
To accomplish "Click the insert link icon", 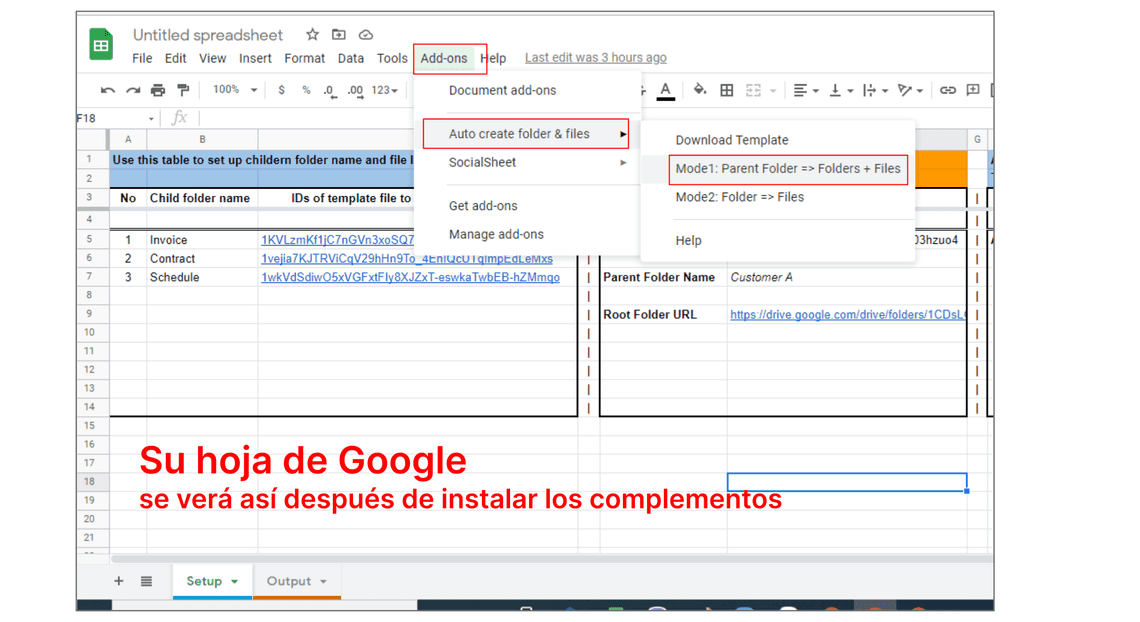I will (x=947, y=90).
